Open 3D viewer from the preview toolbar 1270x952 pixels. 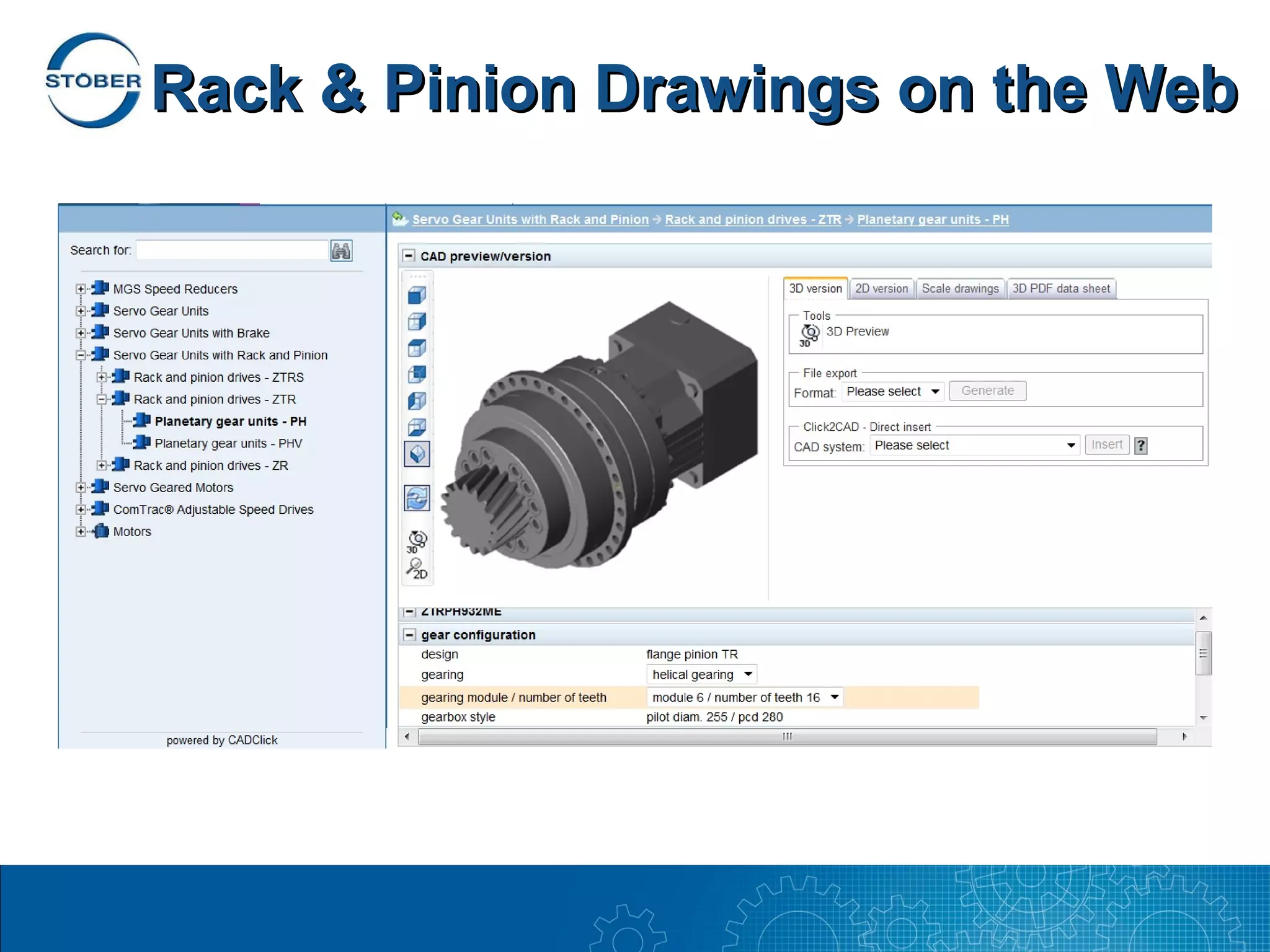click(417, 541)
